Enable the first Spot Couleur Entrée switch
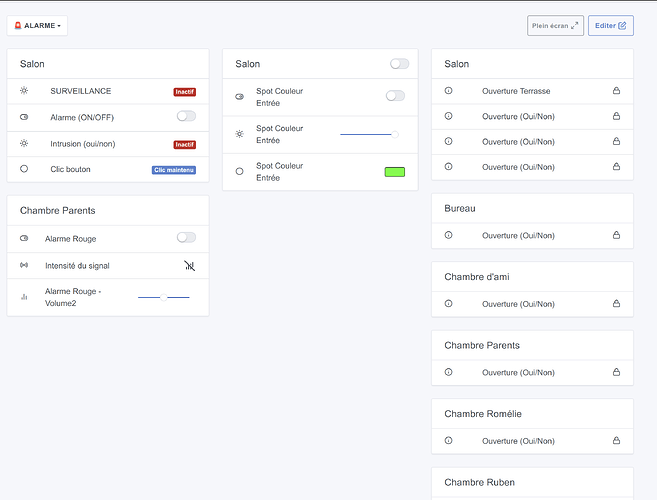The height and width of the screenshot is (500, 657). pos(395,96)
